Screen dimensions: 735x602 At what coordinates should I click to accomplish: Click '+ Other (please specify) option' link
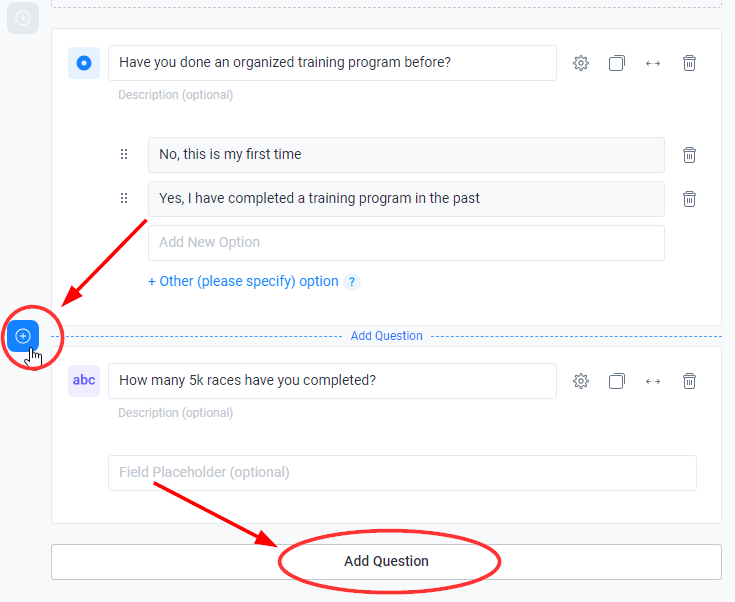[x=243, y=281]
